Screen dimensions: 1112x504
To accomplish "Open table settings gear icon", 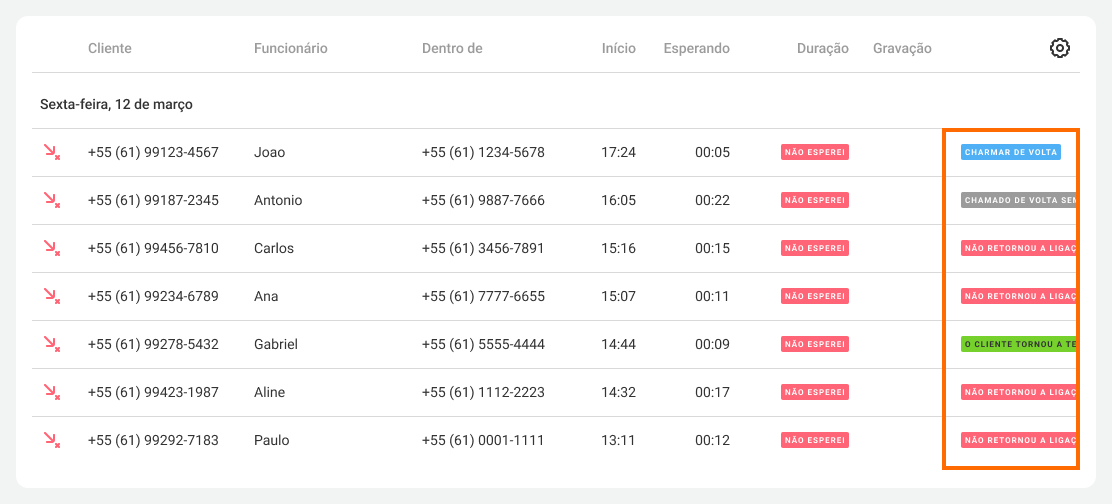I will (x=1060, y=48).
